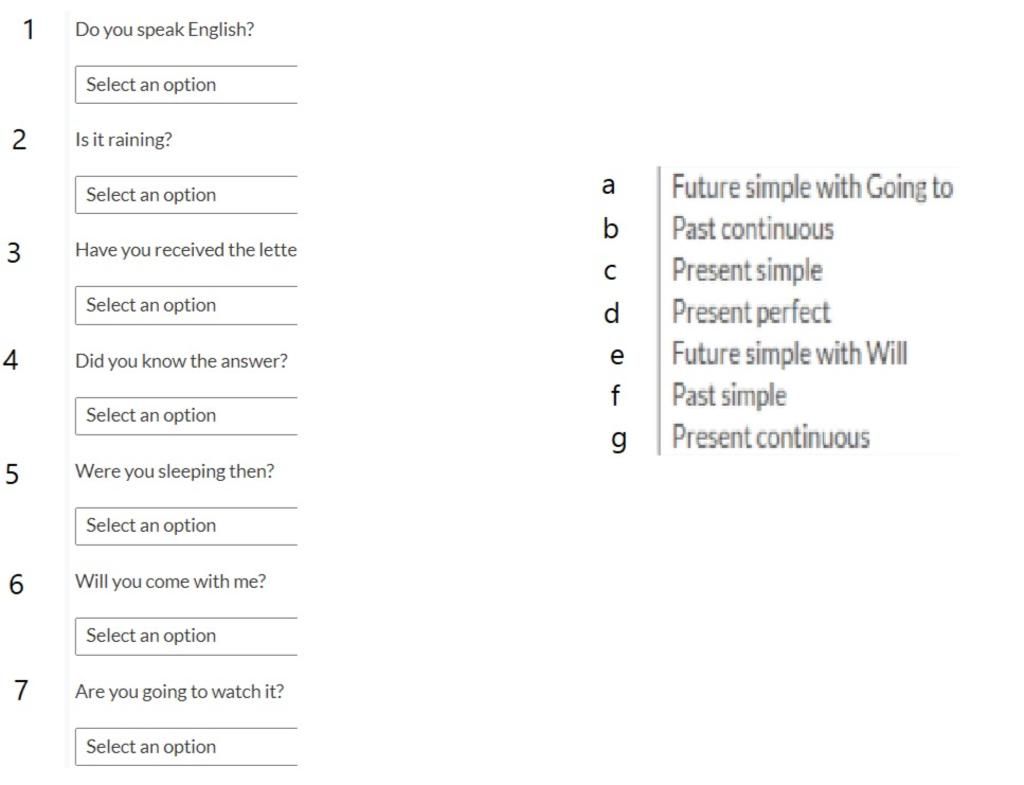
Task: Expand dropdown for 'Were you sleeping then?'
Action: point(186,526)
